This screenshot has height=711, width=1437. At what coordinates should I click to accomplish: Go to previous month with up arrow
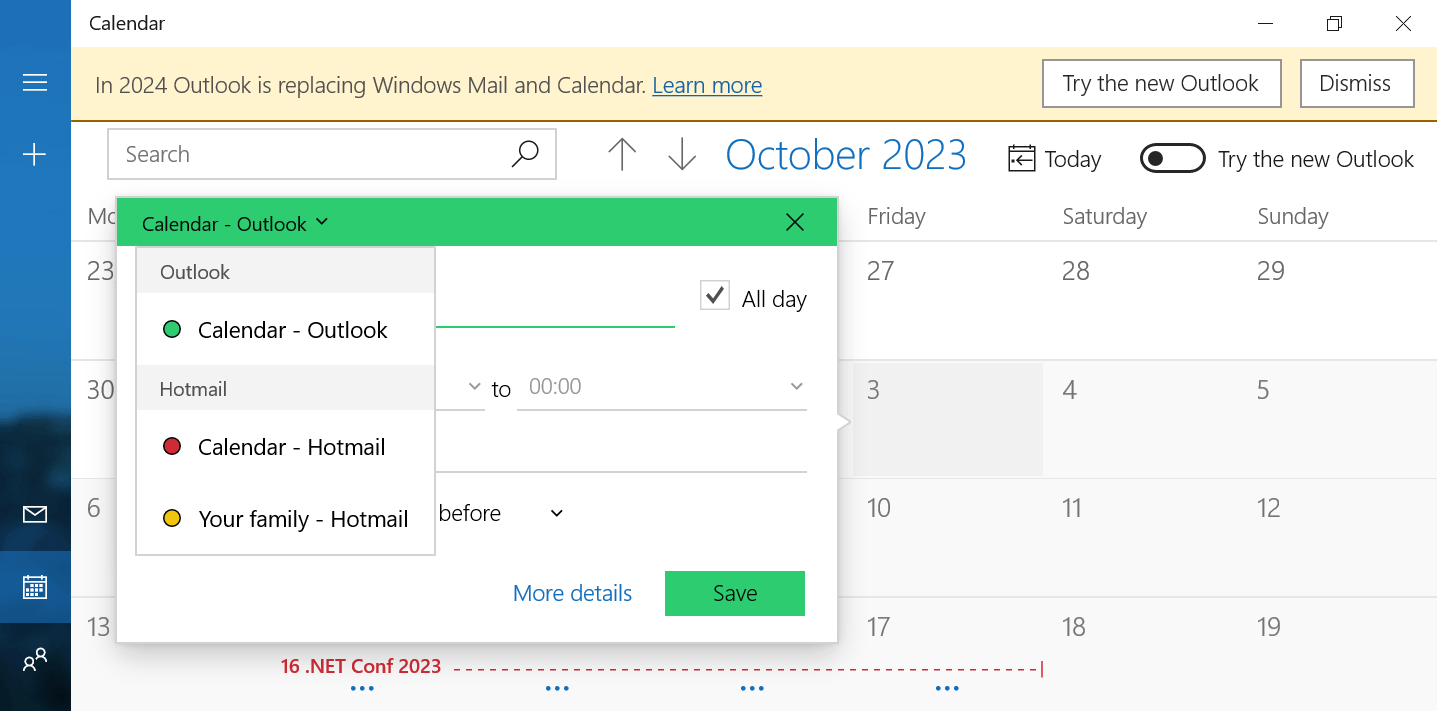tap(622, 155)
